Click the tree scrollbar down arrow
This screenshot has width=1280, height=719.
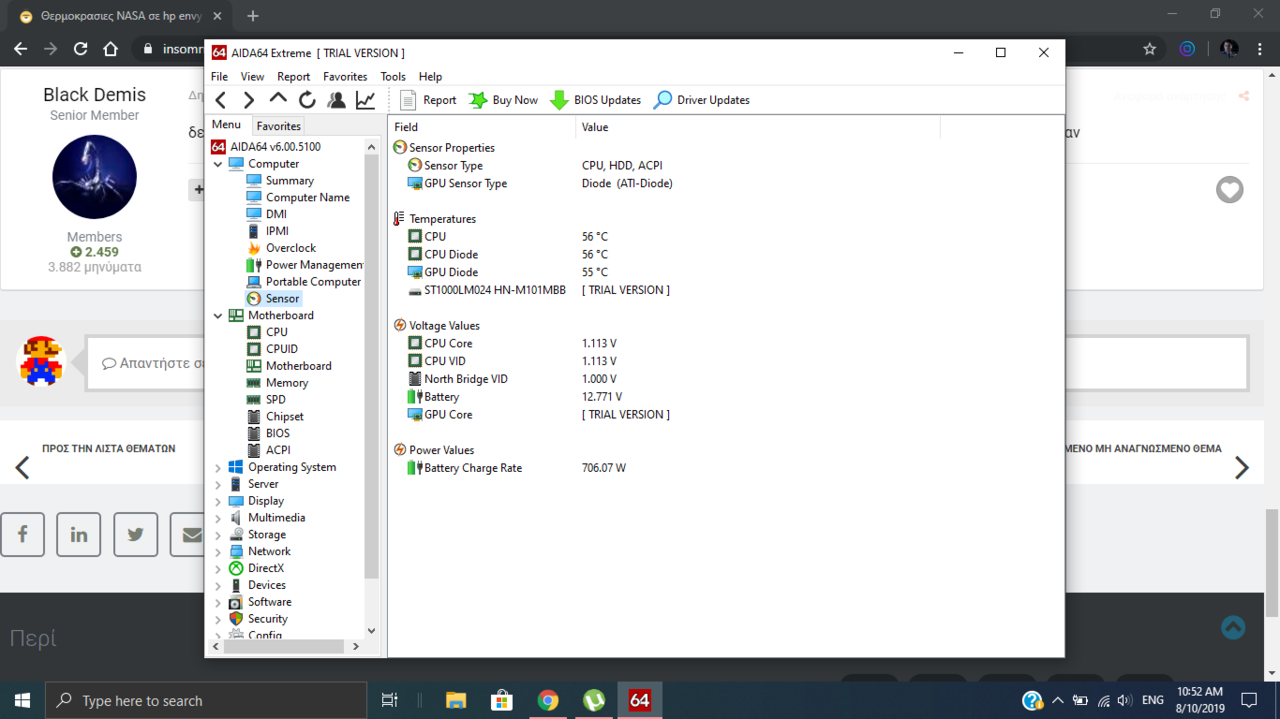point(372,631)
